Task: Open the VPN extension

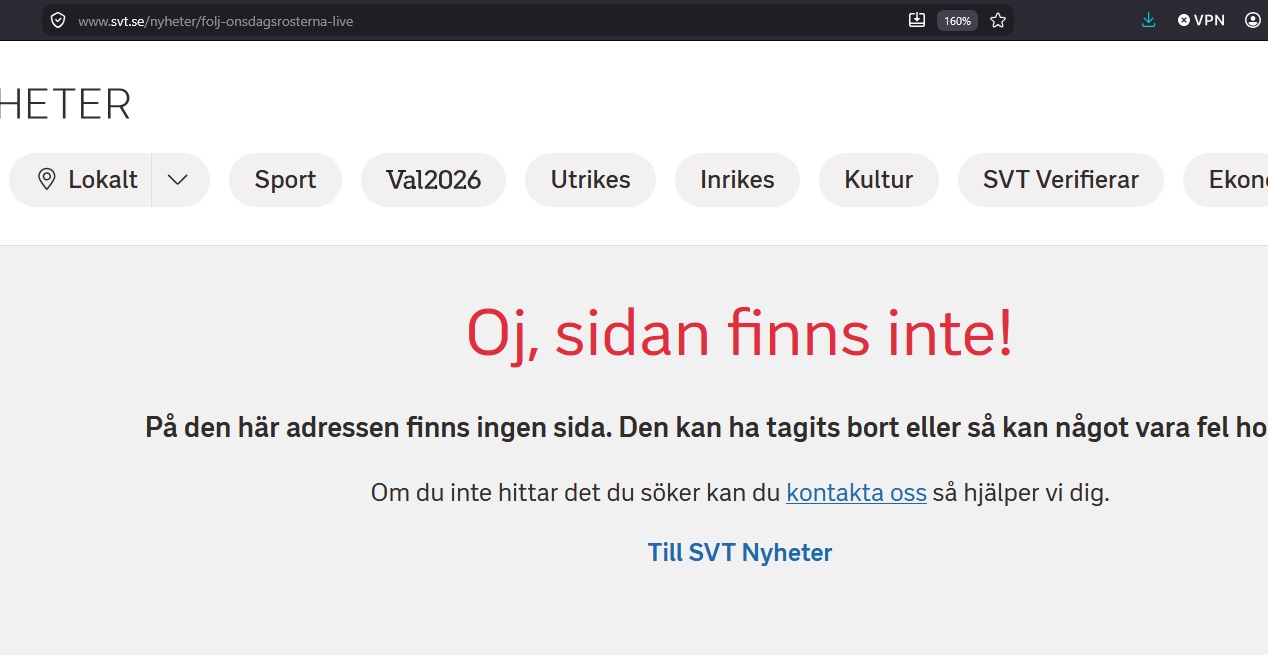Action: [1201, 20]
